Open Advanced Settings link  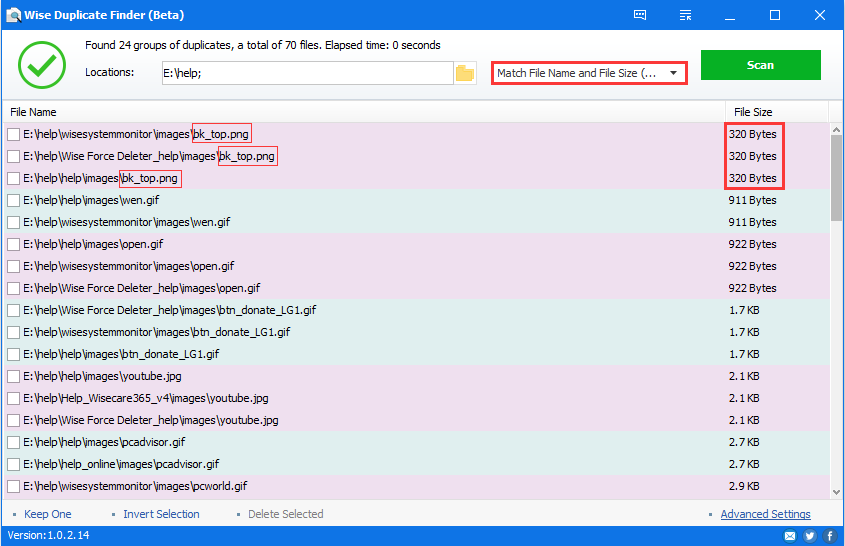765,514
